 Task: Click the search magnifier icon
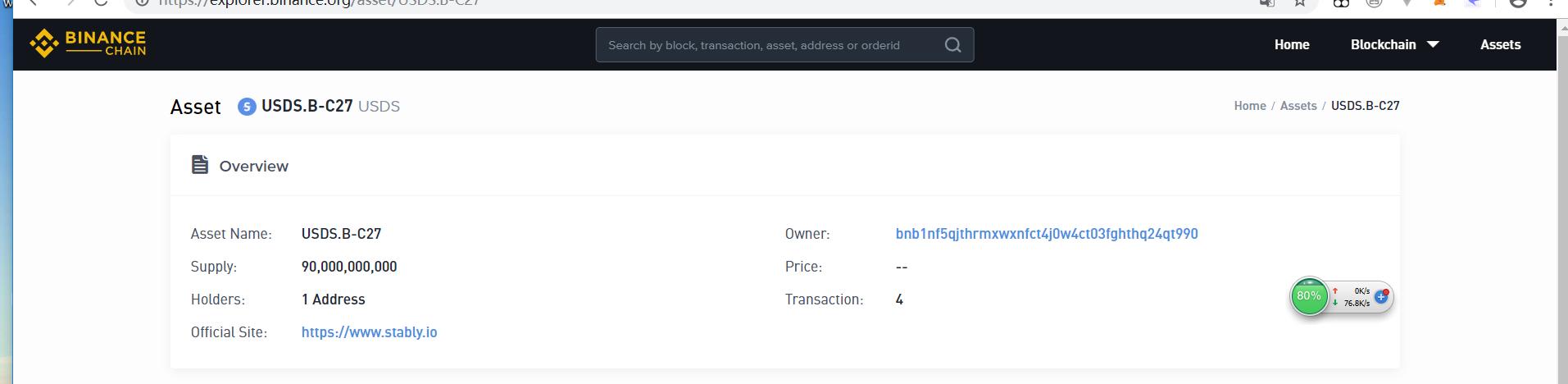[x=952, y=45]
